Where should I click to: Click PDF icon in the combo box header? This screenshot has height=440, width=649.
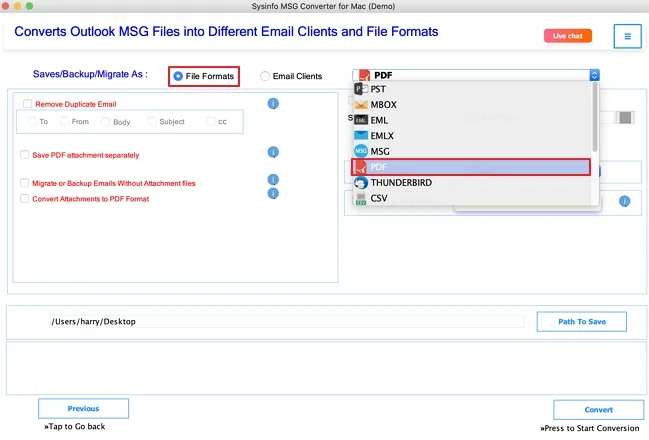[x=364, y=75]
